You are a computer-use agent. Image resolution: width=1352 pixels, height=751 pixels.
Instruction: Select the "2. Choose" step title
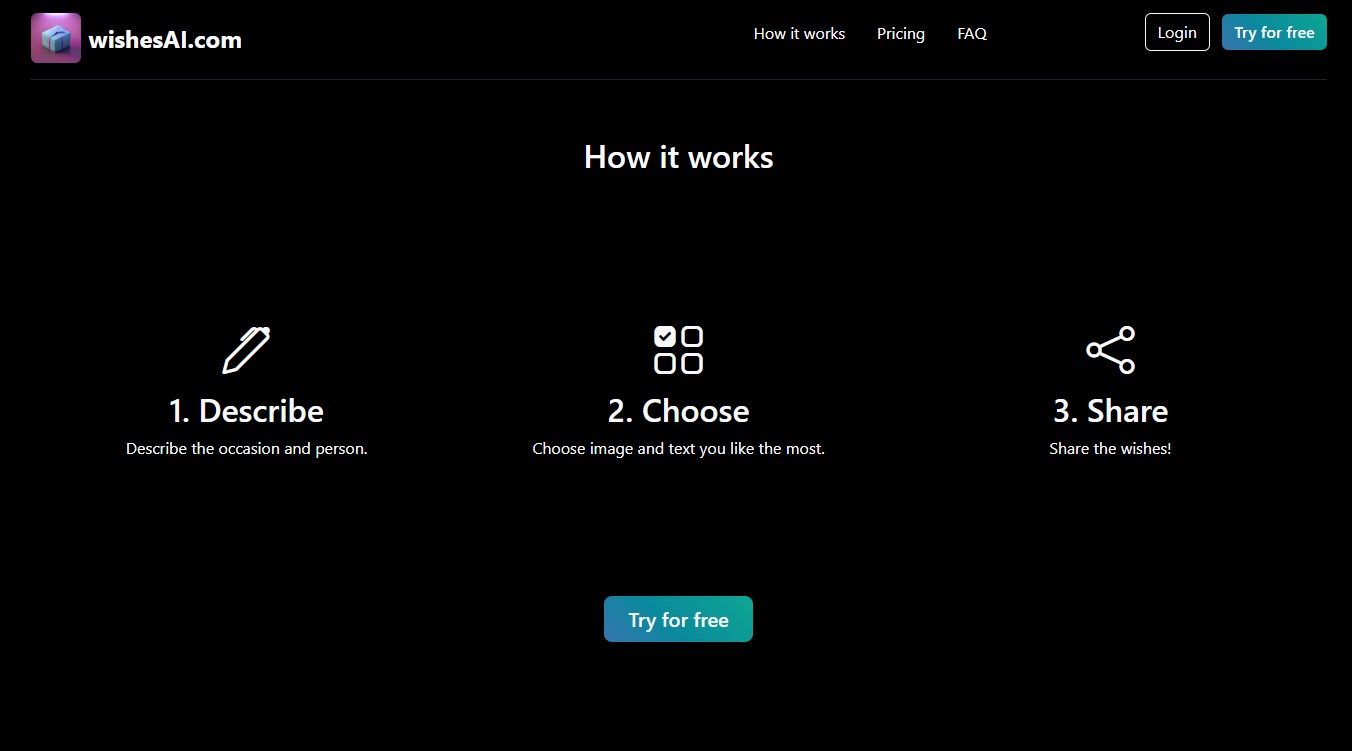(678, 411)
